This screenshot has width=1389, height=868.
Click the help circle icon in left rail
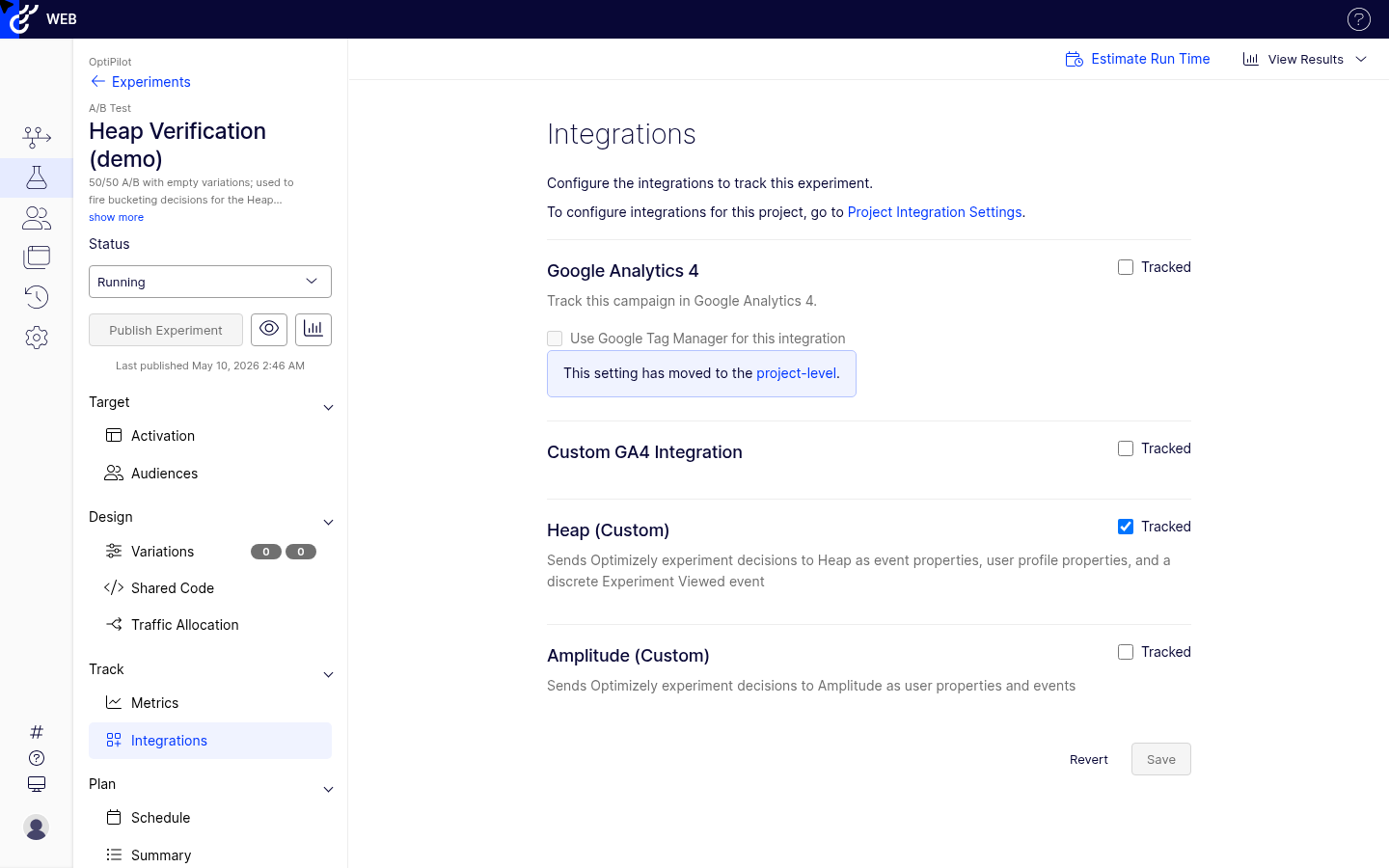[37, 758]
